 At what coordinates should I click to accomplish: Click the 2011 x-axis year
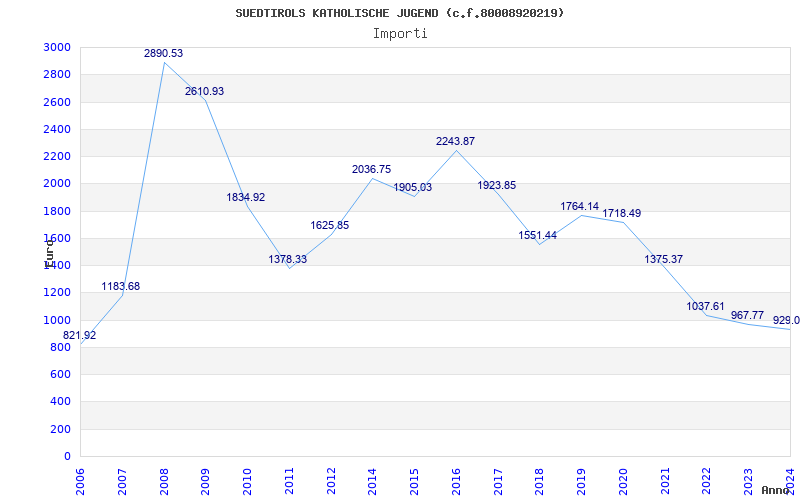tap(289, 481)
